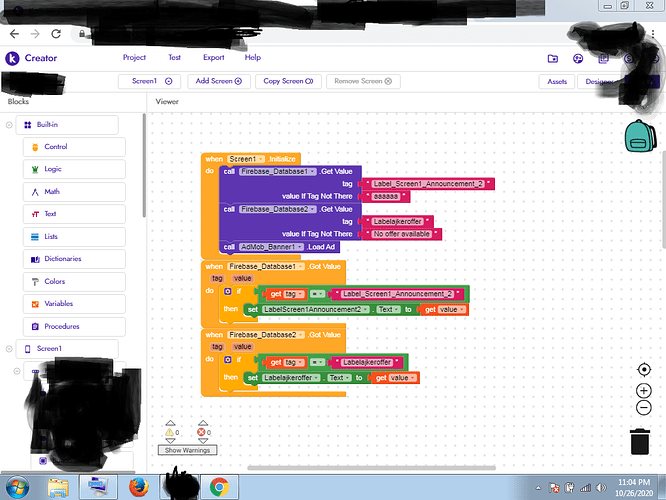Open the volume control in system tray
666x500 pixels.
pos(601,488)
